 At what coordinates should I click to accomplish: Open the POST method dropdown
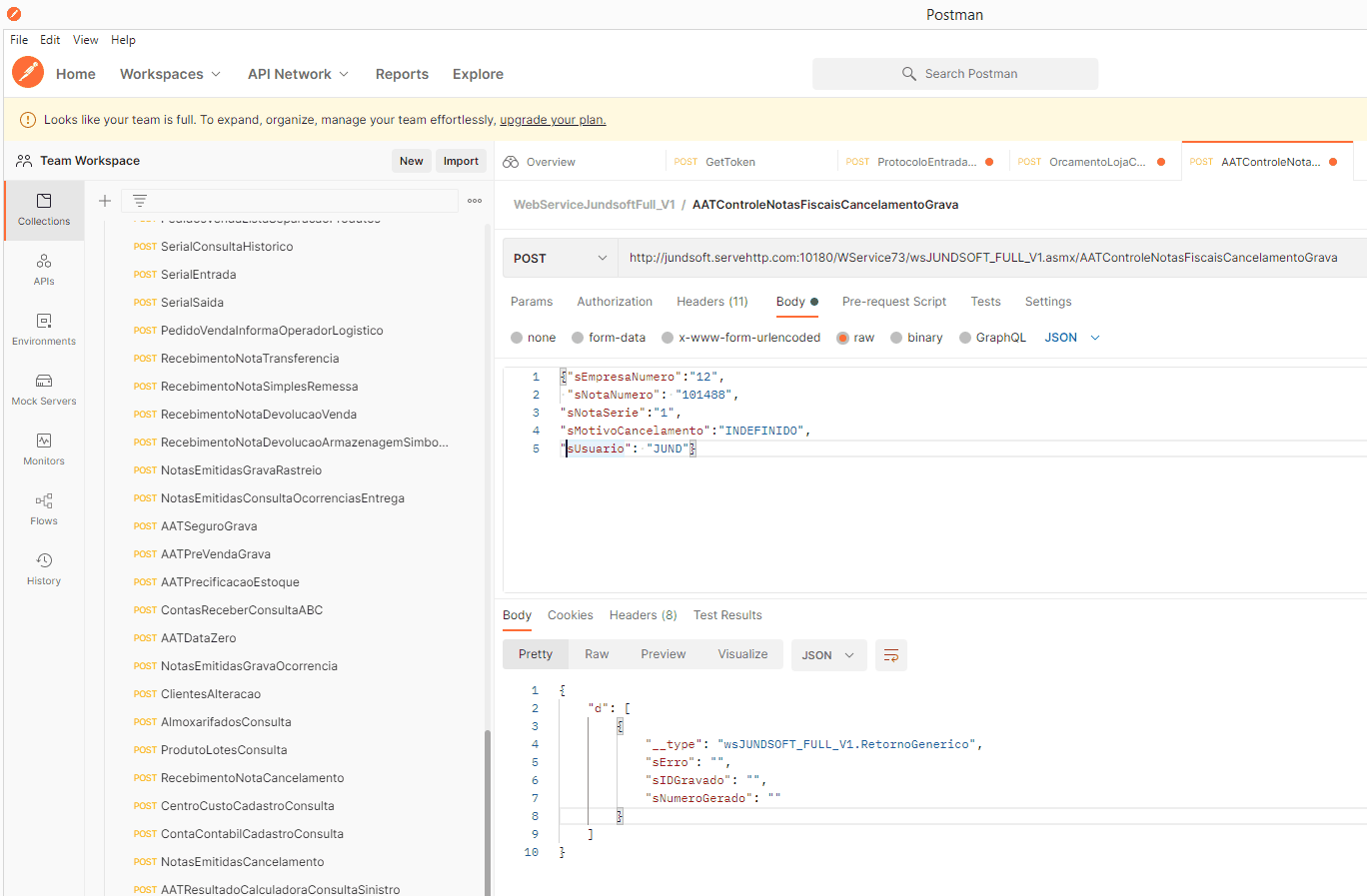[561, 258]
